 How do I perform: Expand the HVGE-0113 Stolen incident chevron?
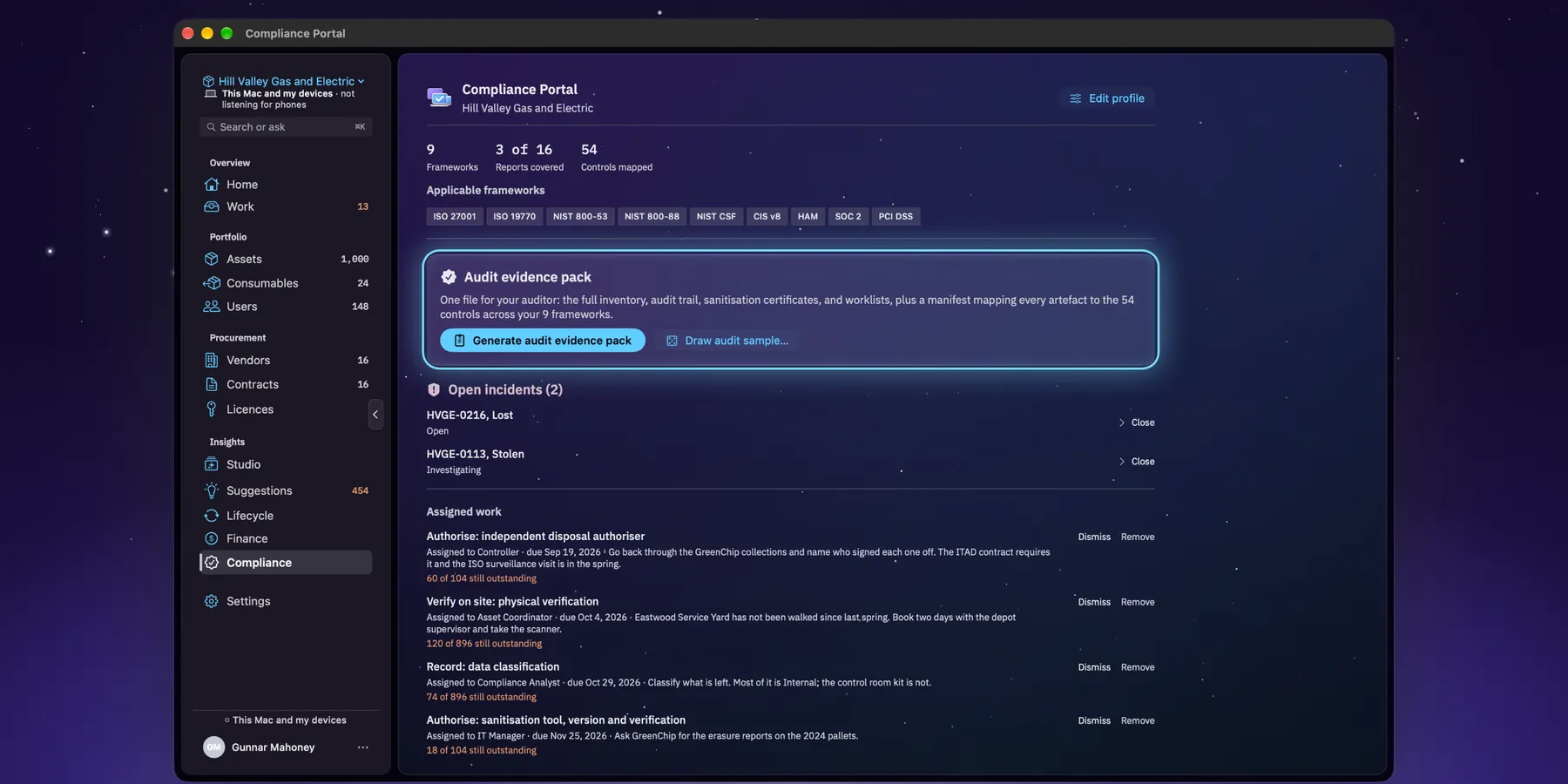click(1121, 462)
